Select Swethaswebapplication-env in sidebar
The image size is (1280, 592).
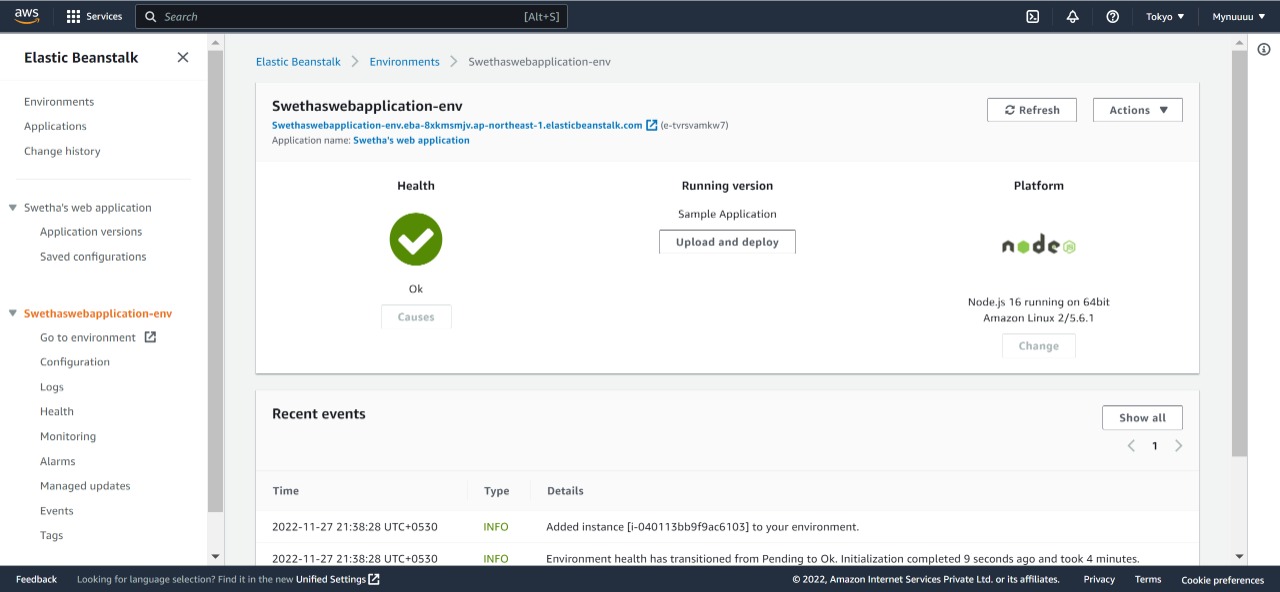(x=98, y=313)
